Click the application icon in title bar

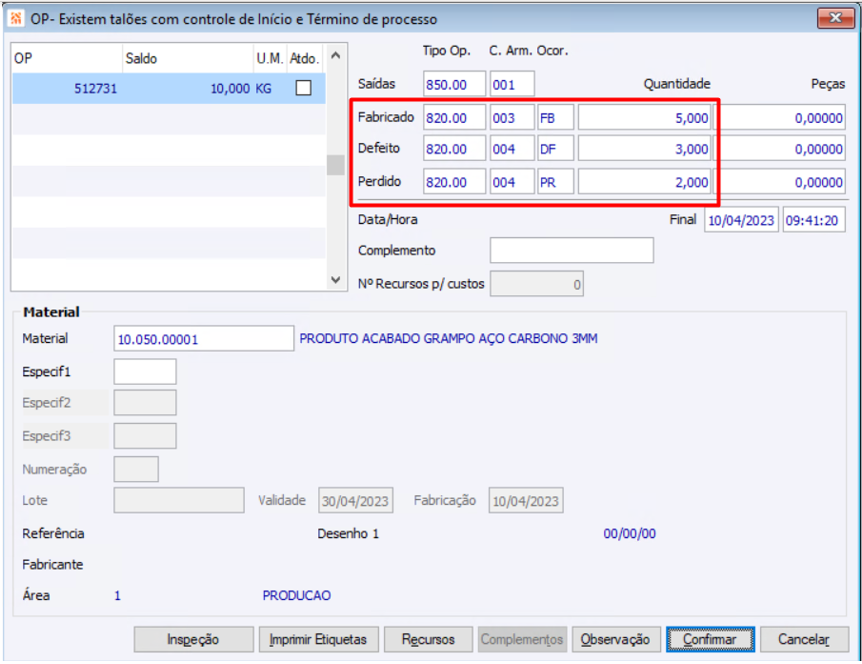[x=16, y=19]
